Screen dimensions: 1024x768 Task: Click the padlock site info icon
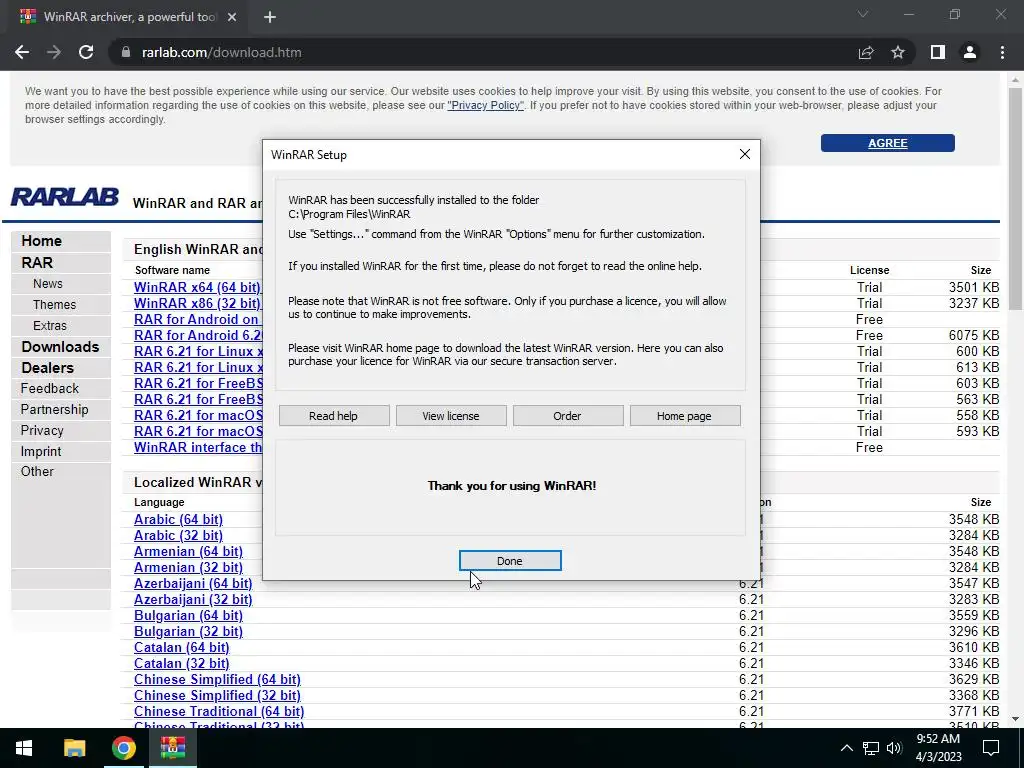(x=126, y=52)
